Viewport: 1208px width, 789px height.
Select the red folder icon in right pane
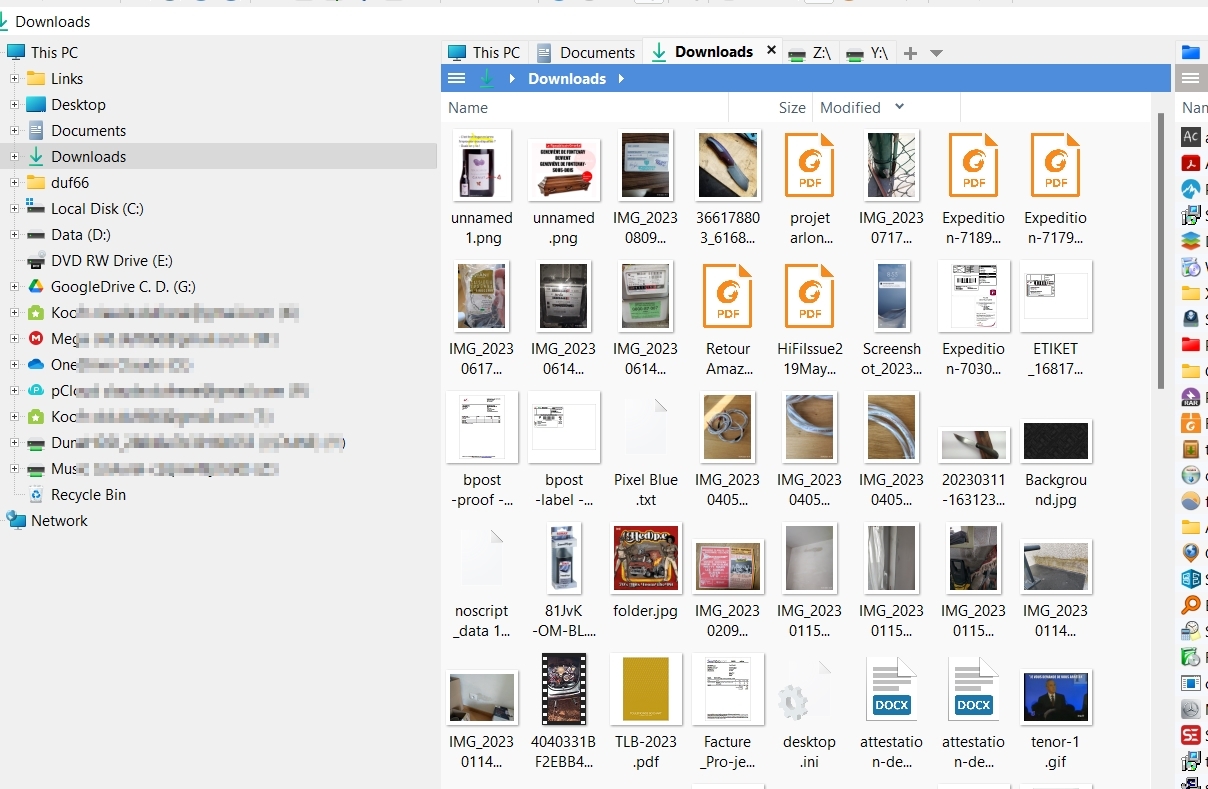click(1191, 345)
